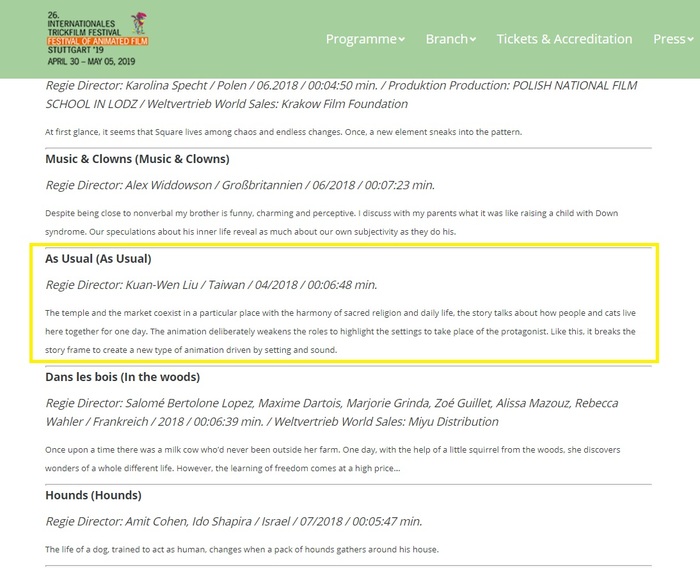Click the Amit Cohen, Ido Shapira credits

click(x=233, y=521)
